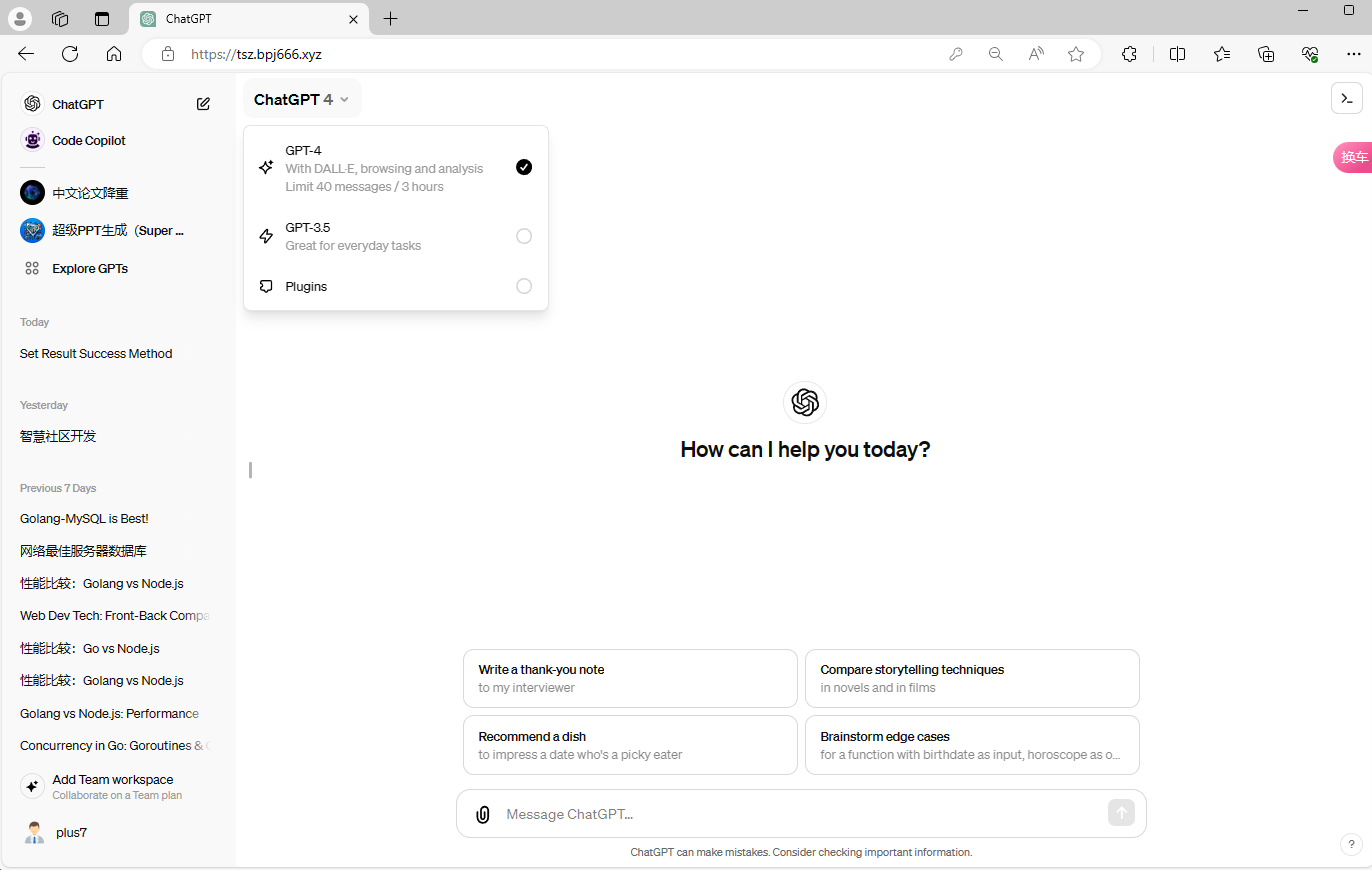The height and width of the screenshot is (870, 1372).
Task: Select the GPT-3.5 radio button
Action: [x=524, y=236]
